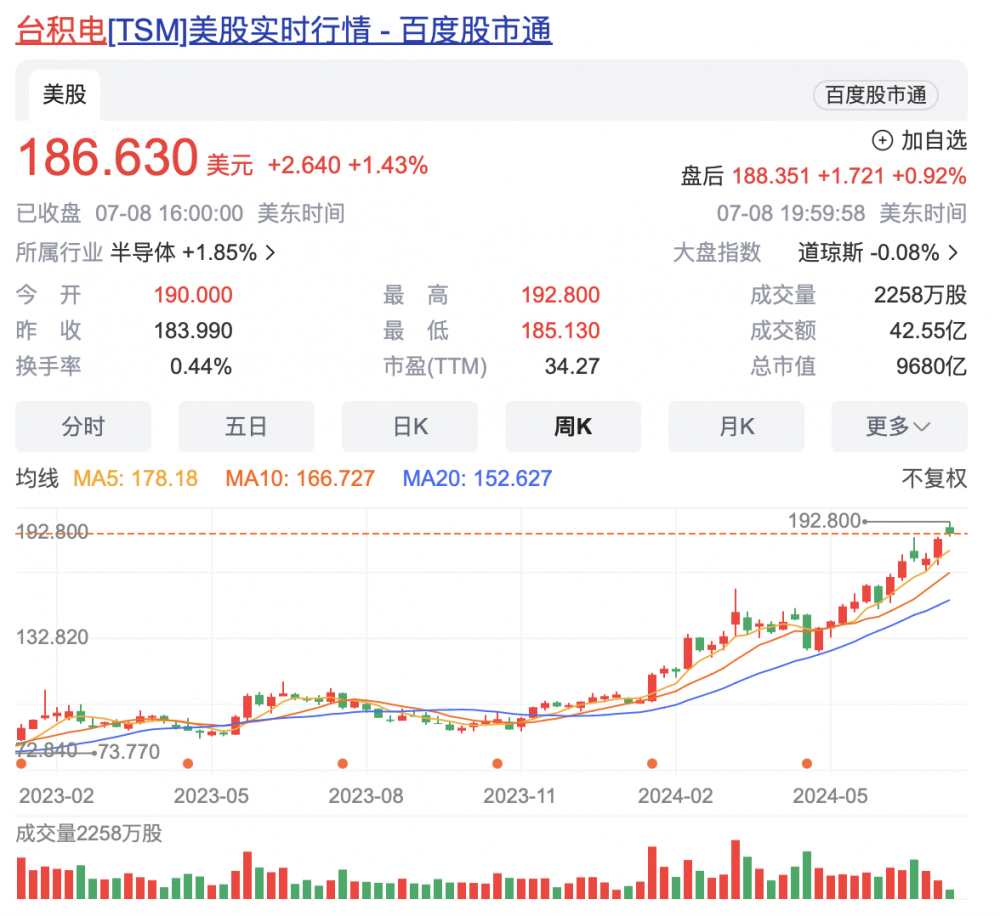Click the 192.800 high label on chart

[824, 521]
